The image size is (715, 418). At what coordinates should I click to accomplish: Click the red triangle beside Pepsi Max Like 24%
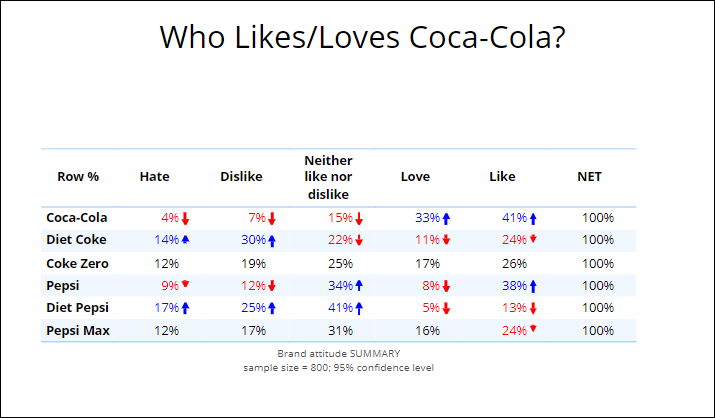(533, 328)
